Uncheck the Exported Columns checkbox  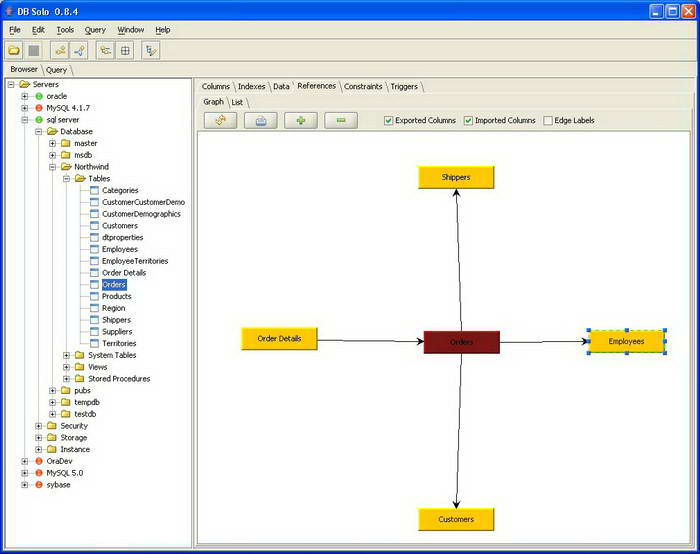tap(389, 121)
